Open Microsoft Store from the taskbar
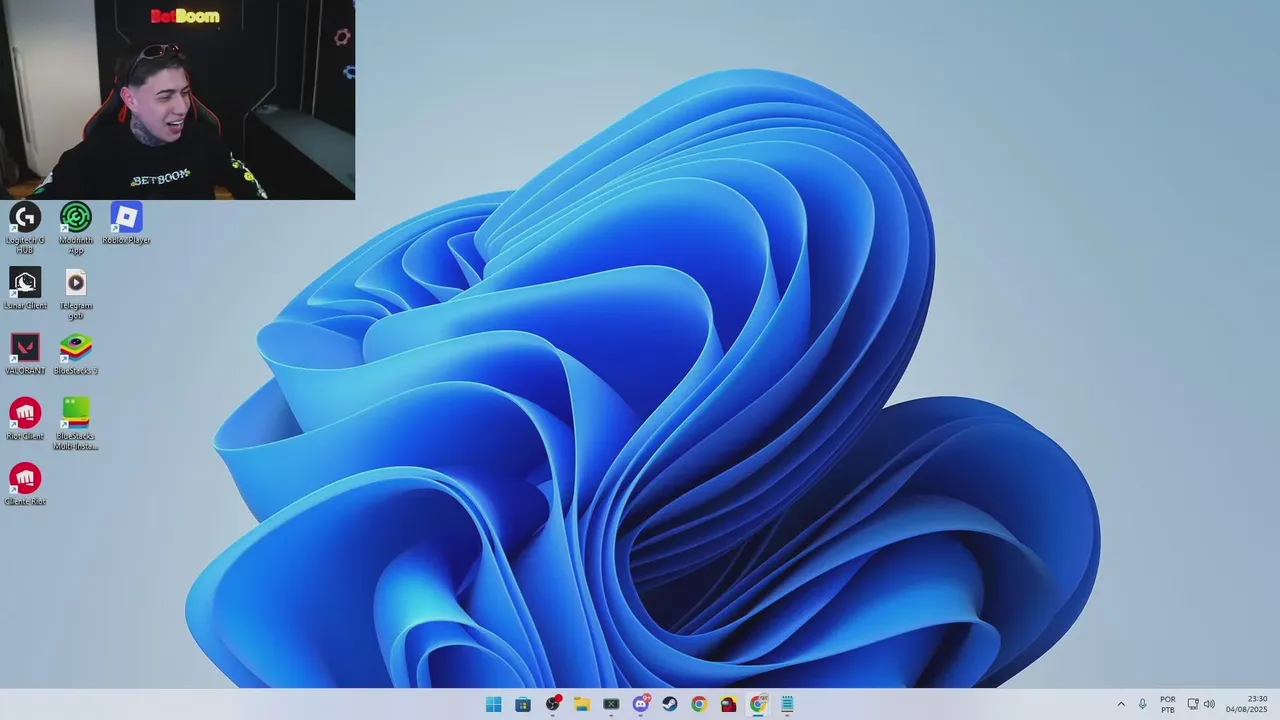Image resolution: width=1280 pixels, height=720 pixels. (523, 704)
